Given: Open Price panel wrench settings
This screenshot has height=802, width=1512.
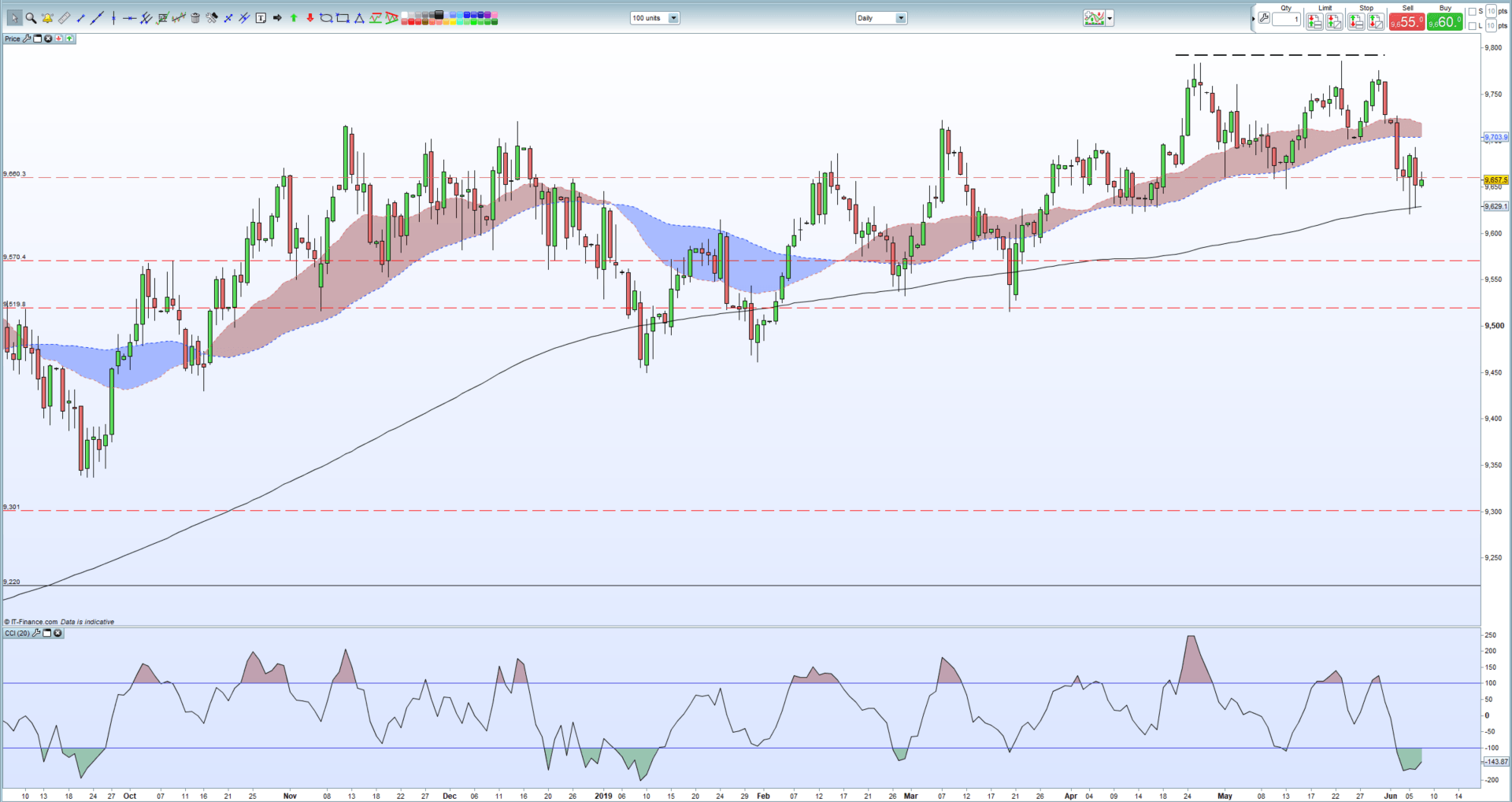Looking at the screenshot, I should [x=27, y=39].
